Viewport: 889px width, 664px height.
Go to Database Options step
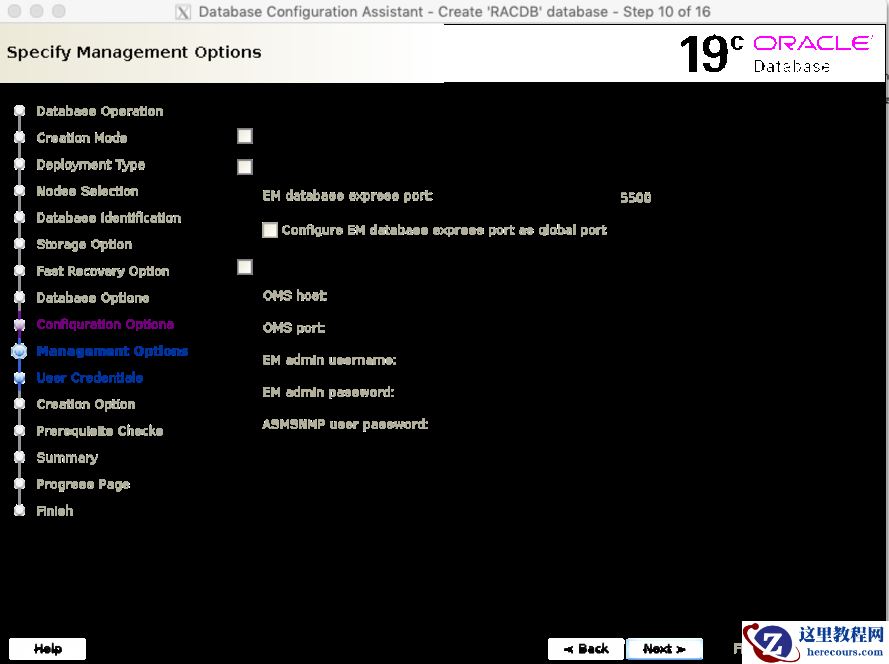pos(93,298)
